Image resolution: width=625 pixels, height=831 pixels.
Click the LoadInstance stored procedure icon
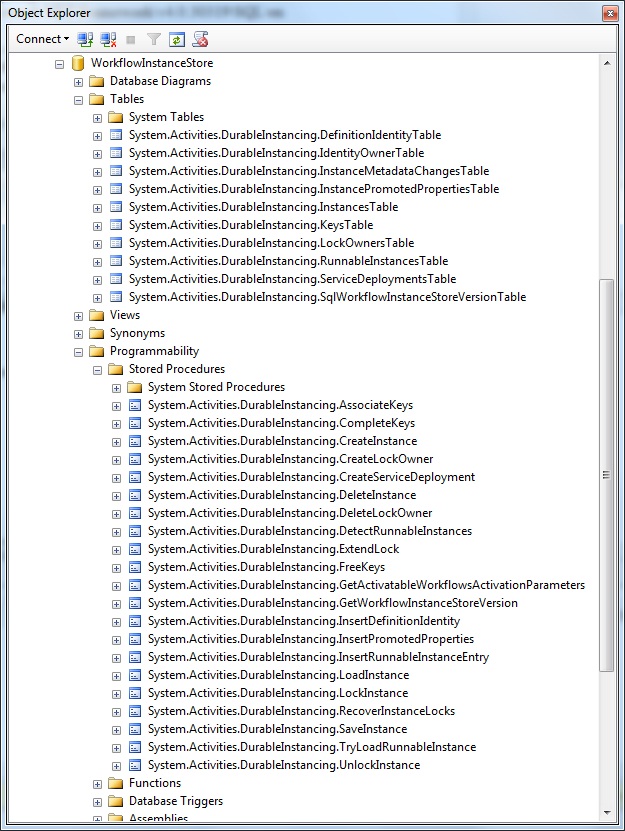coord(135,676)
